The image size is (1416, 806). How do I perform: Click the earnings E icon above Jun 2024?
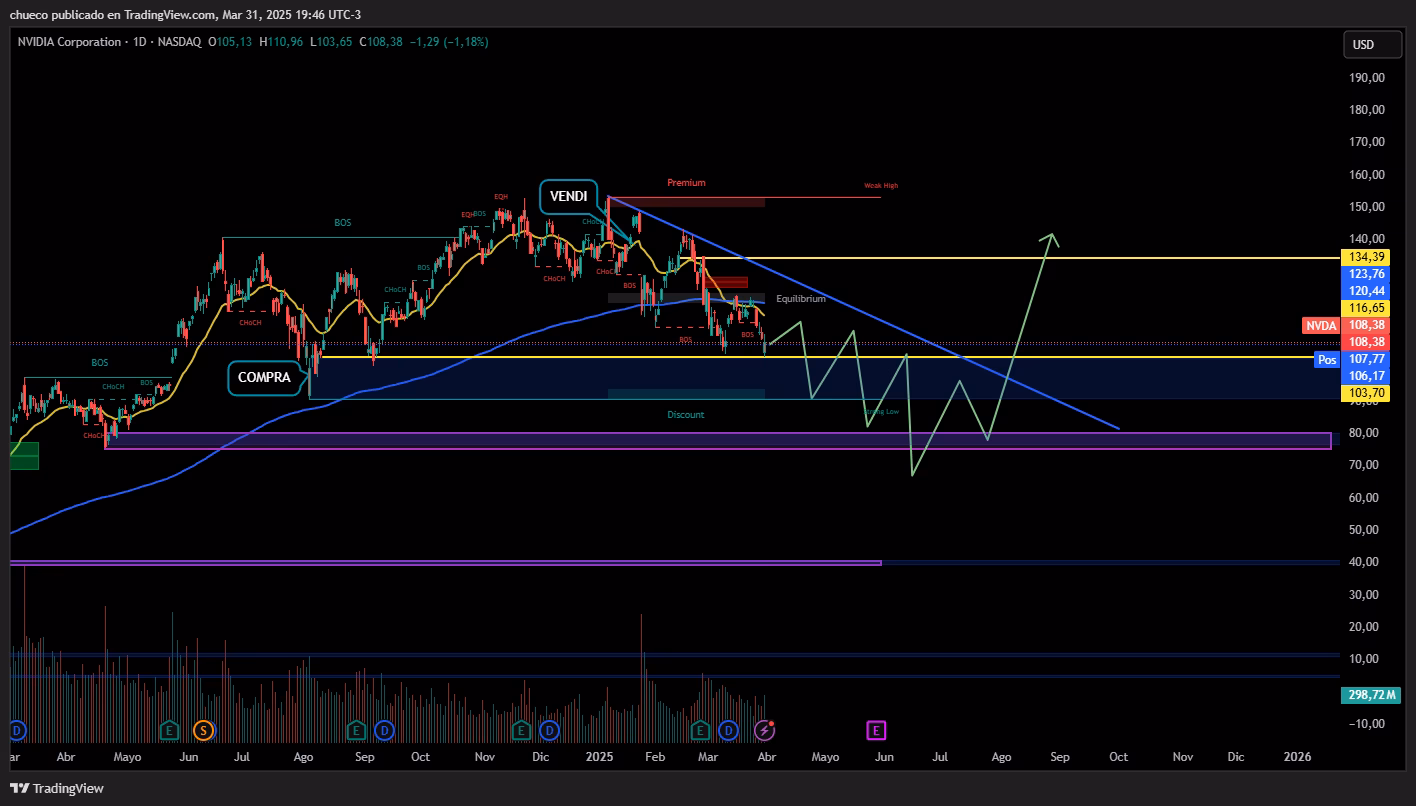[x=170, y=730]
